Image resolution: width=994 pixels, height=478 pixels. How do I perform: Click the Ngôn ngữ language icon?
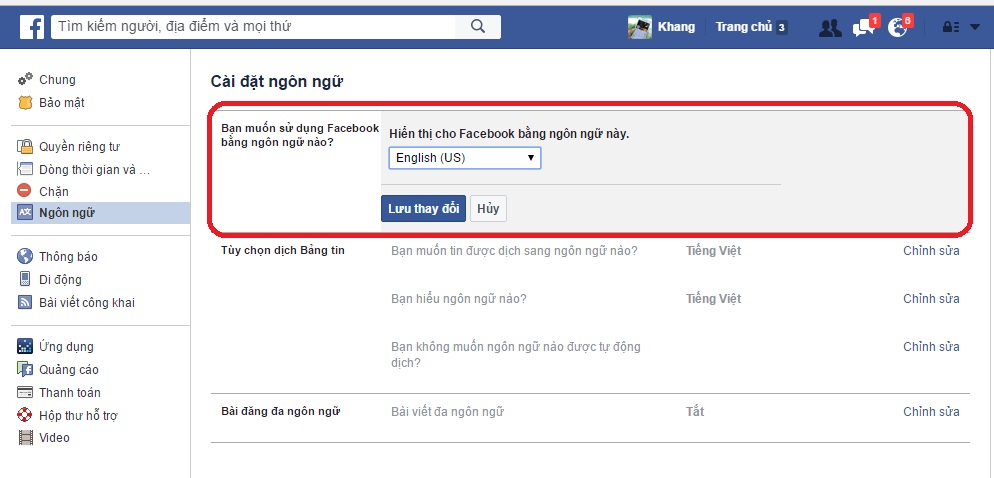(25, 212)
